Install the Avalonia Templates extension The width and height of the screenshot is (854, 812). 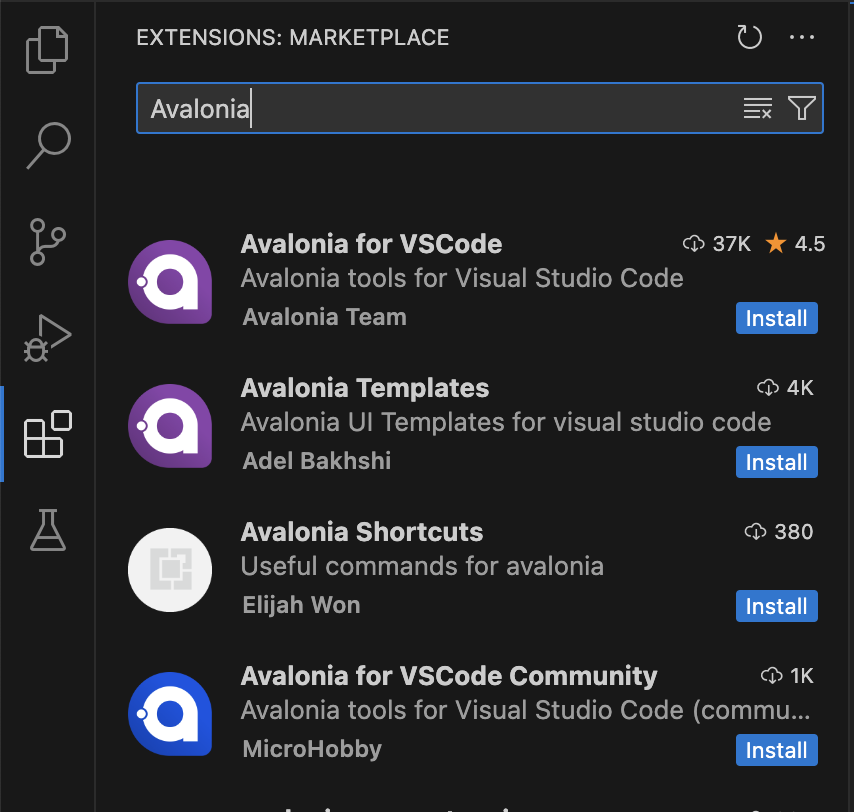[776, 462]
